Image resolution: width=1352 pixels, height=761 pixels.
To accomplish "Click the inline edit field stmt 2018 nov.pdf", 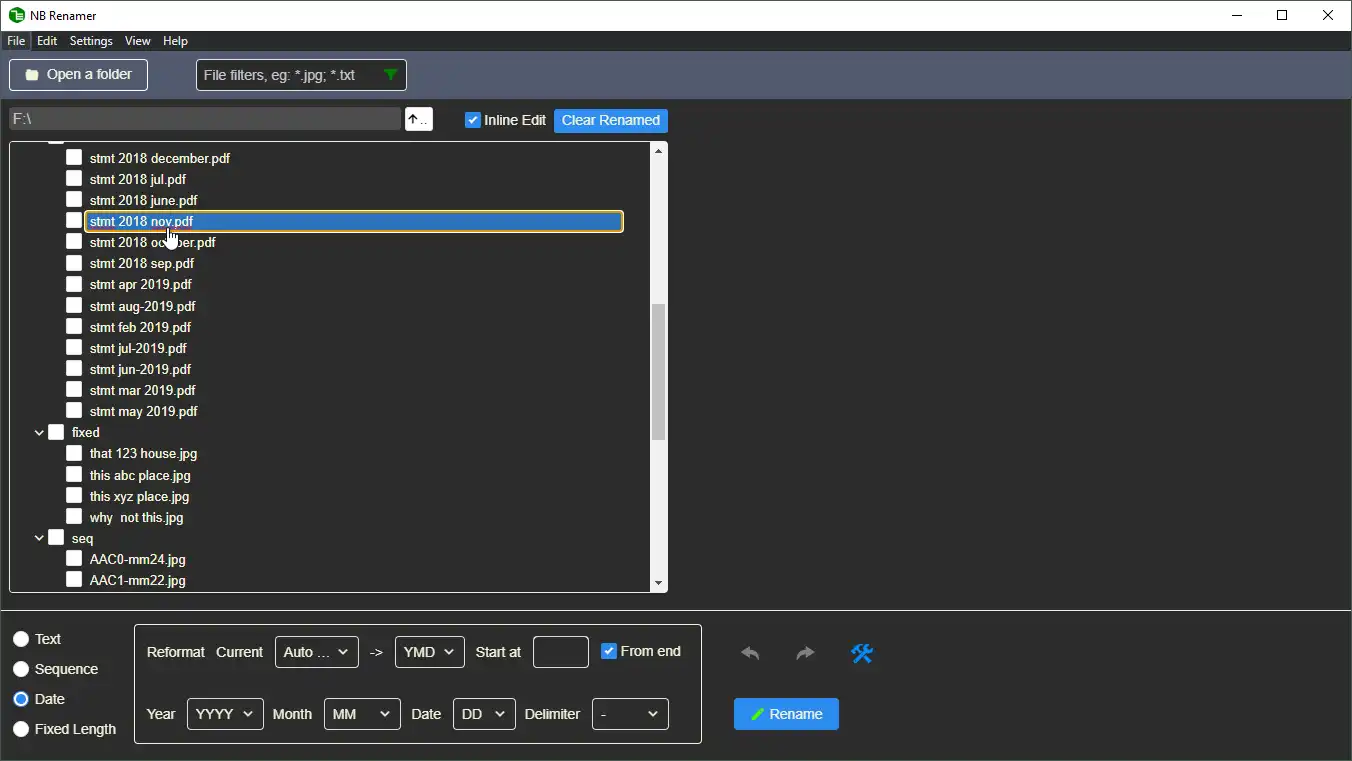I will coord(354,221).
